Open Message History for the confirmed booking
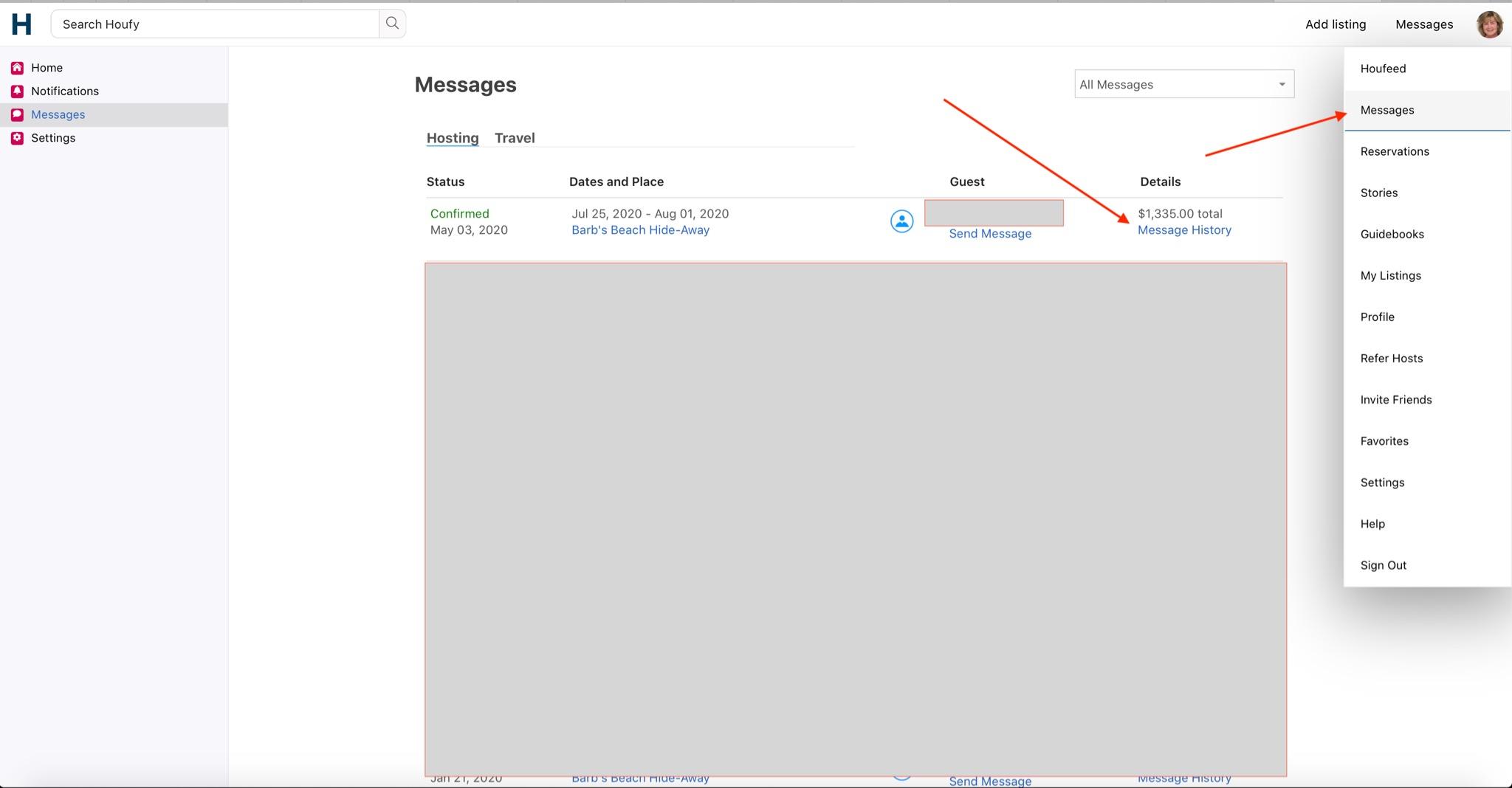Screen dimensions: 1512x788 point(1184,229)
